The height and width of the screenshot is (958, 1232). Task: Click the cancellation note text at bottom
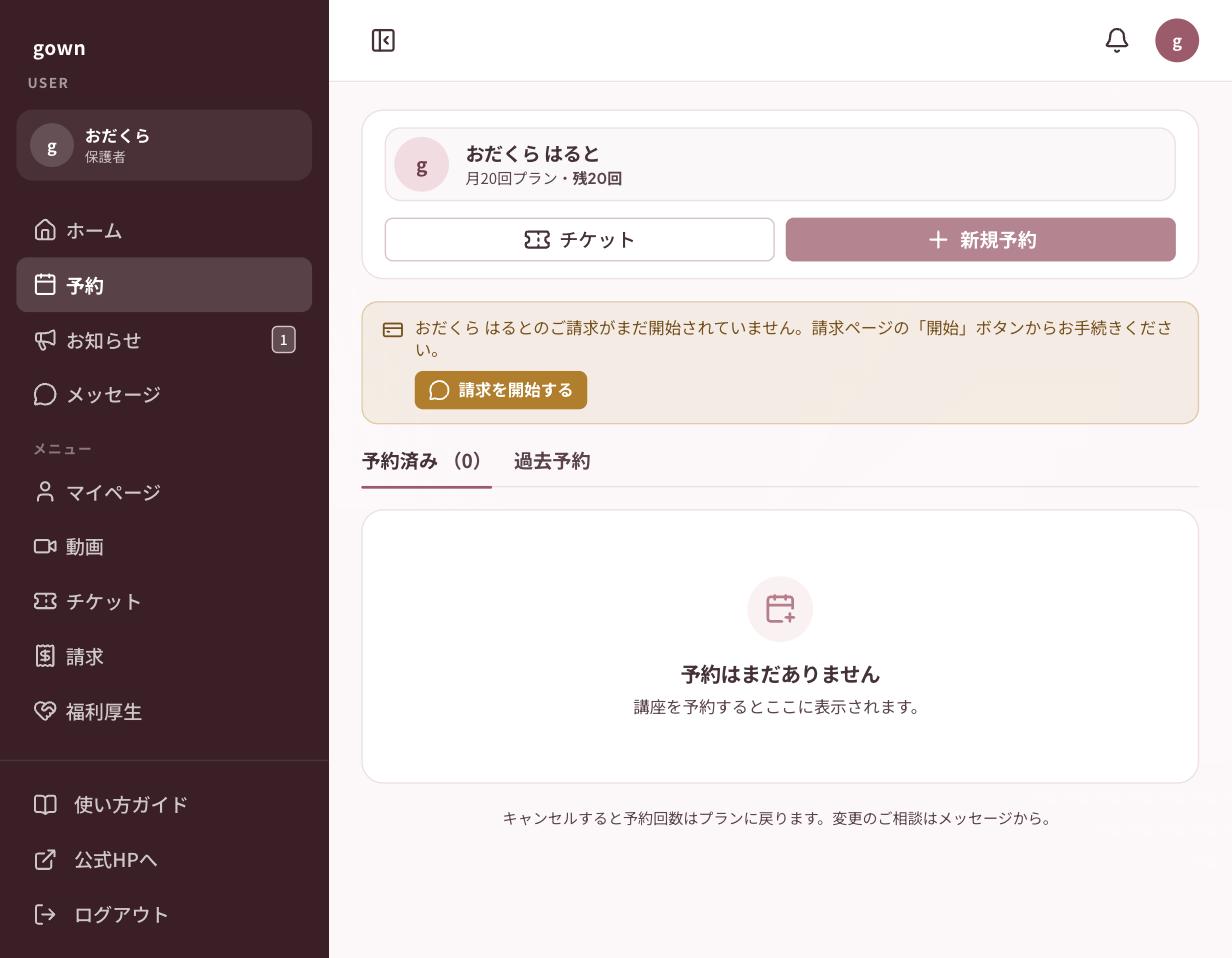[777, 818]
